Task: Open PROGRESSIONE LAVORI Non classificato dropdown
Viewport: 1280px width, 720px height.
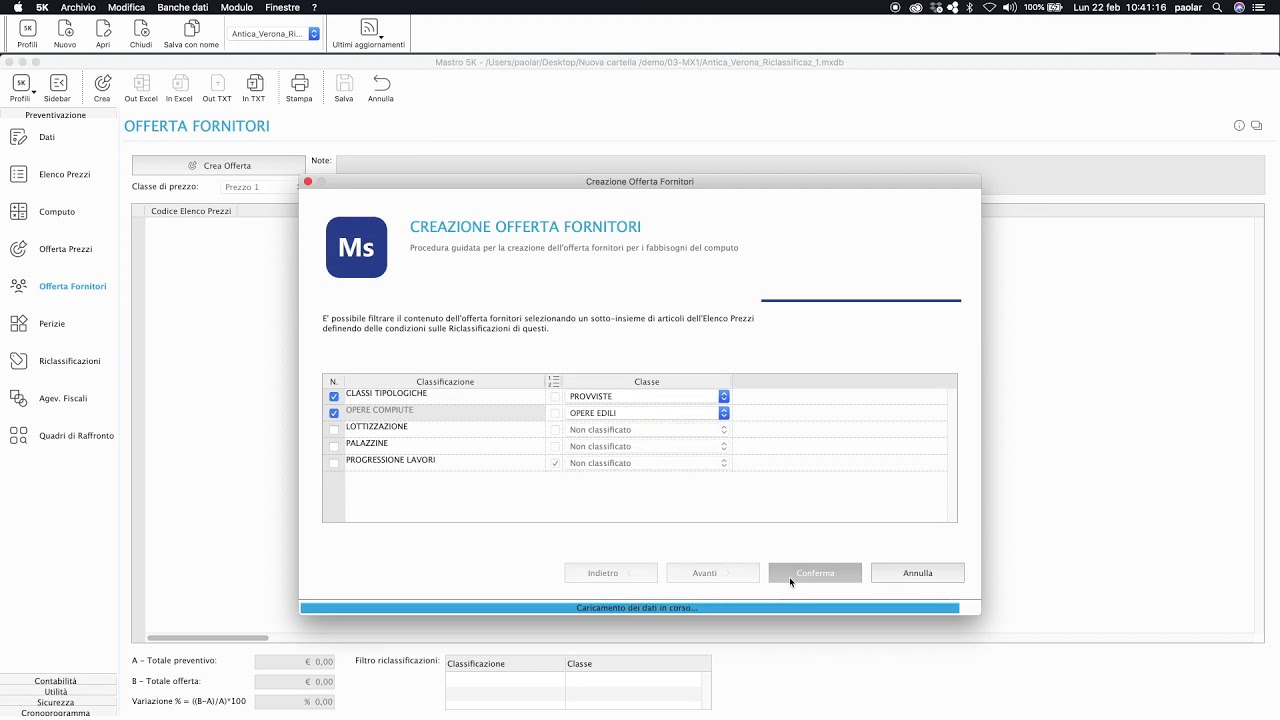Action: 648,463
